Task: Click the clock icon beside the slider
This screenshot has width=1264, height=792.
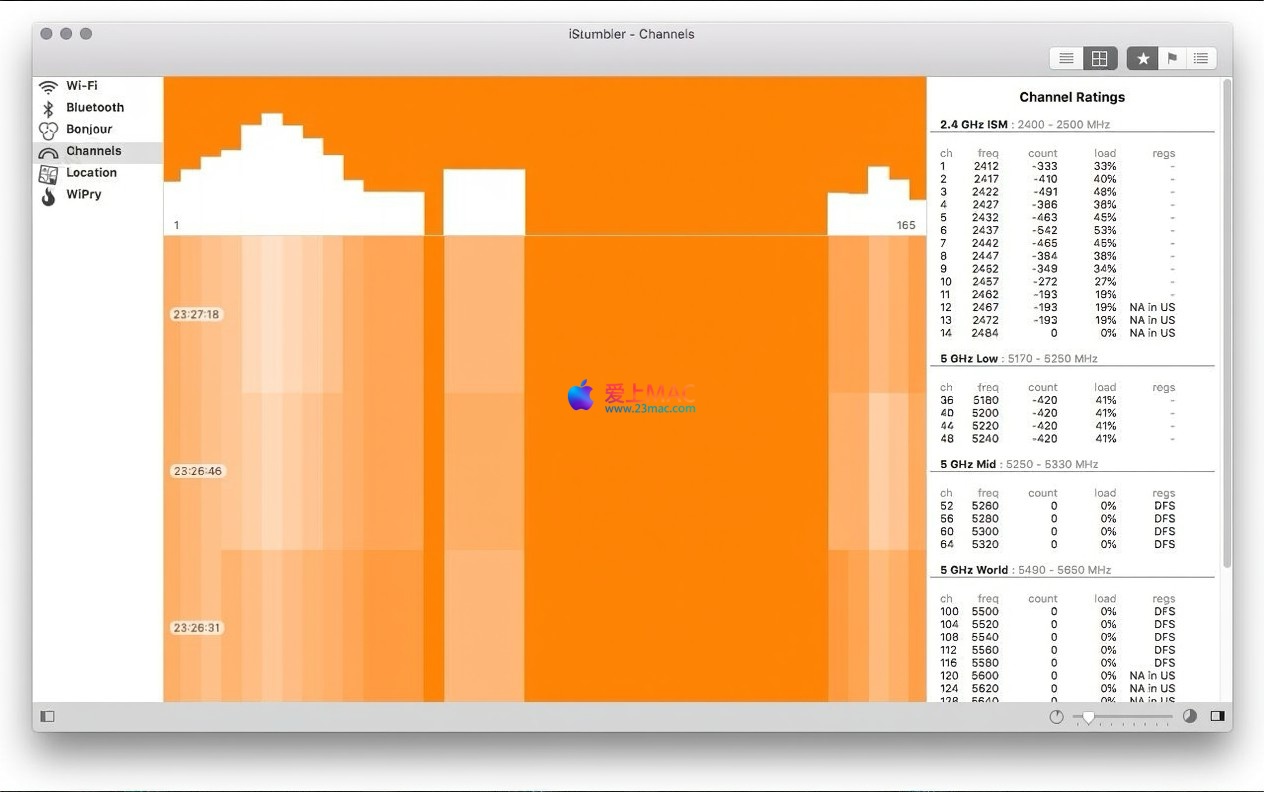Action: click(1057, 717)
